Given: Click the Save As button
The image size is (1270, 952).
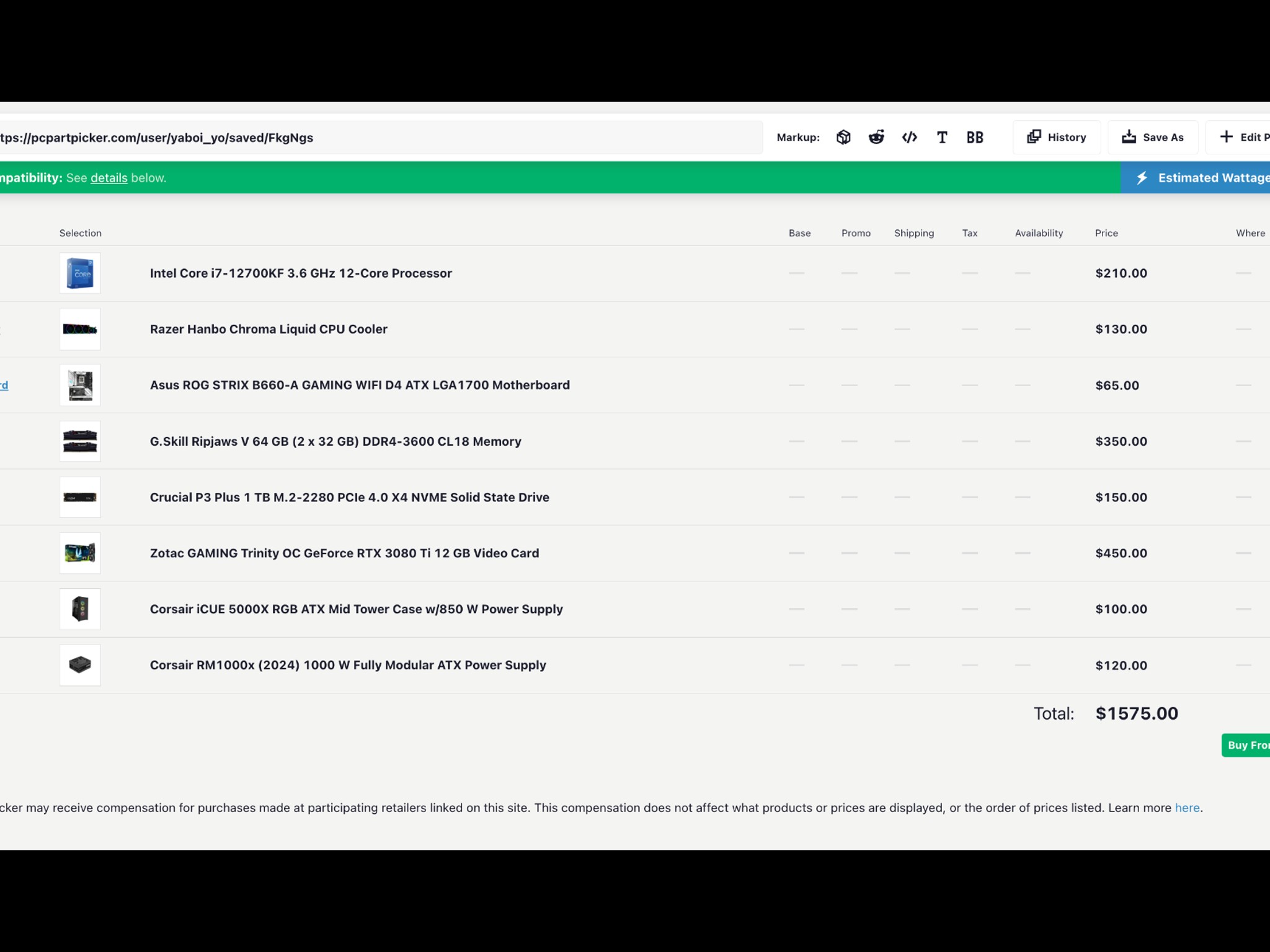Looking at the screenshot, I should click(x=1153, y=138).
